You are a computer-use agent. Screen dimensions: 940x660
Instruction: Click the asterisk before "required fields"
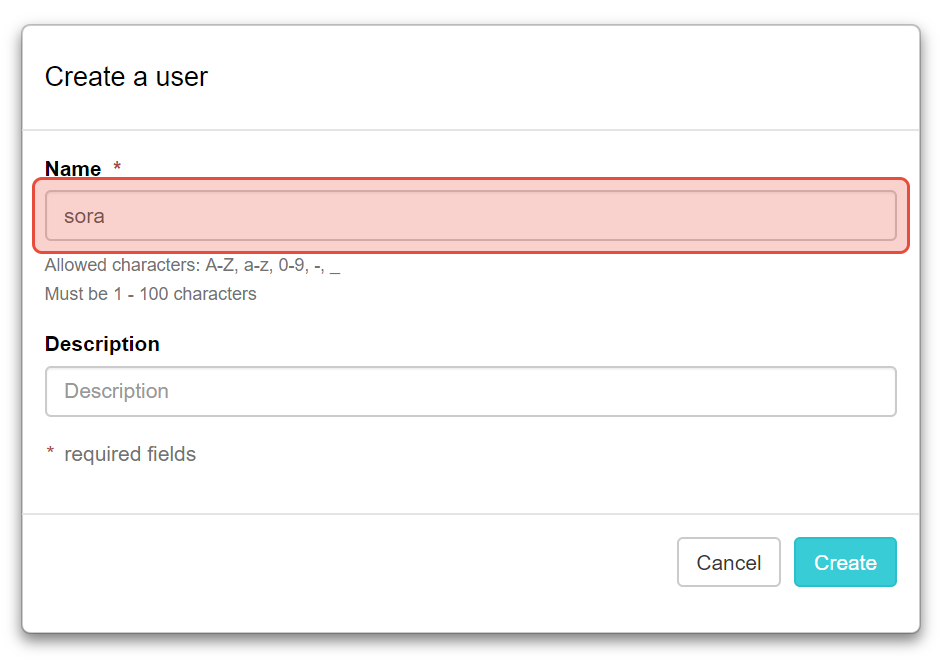50,455
